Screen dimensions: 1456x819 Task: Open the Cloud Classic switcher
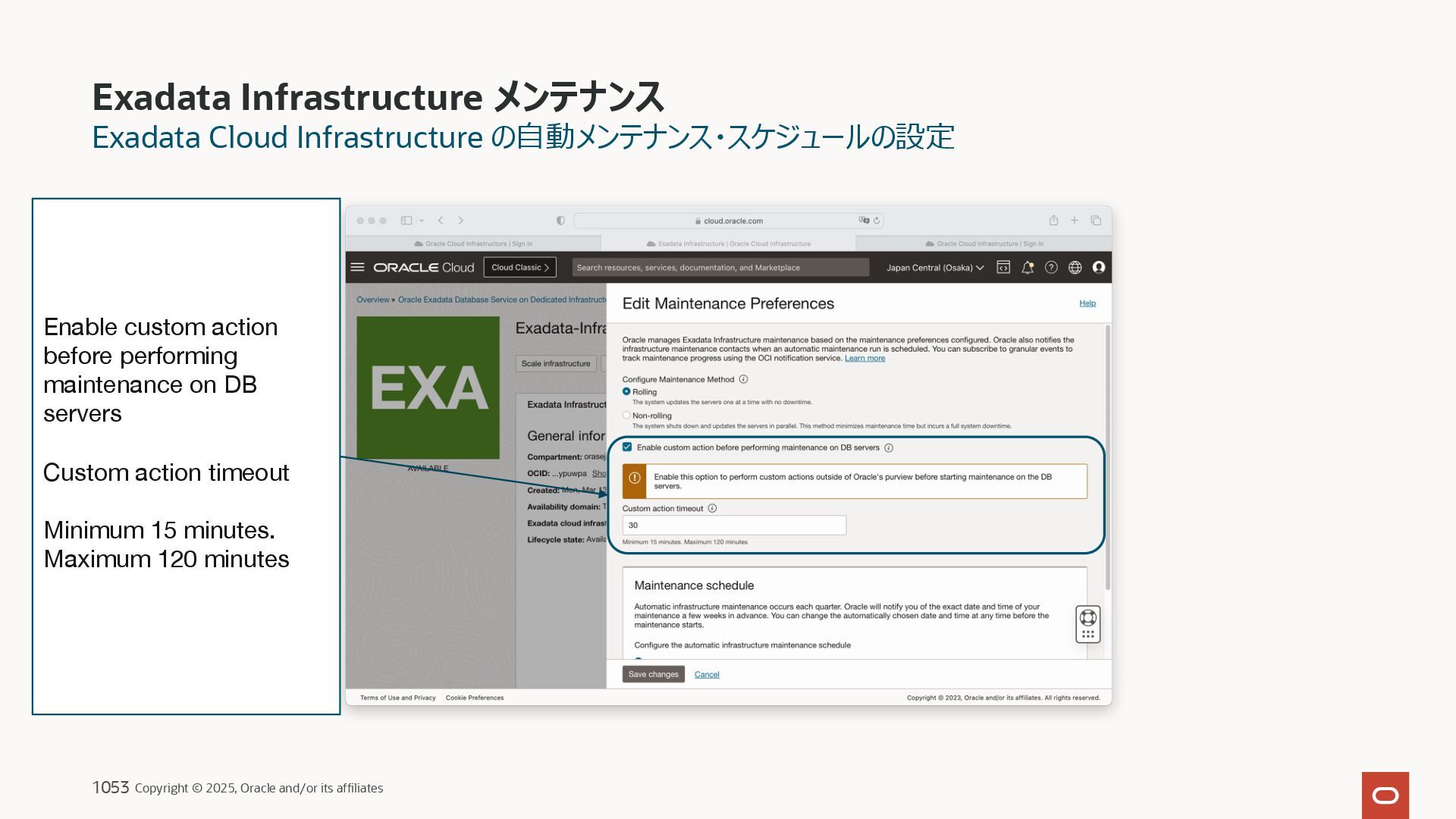point(519,268)
